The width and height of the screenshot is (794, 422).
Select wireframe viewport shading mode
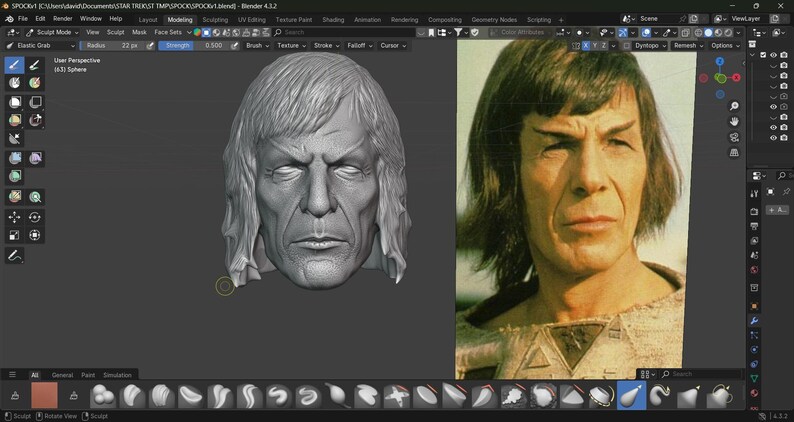pyautogui.click(x=698, y=32)
